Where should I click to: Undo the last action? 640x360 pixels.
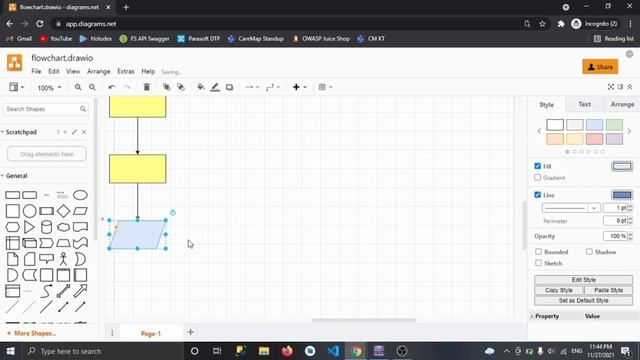pos(112,87)
